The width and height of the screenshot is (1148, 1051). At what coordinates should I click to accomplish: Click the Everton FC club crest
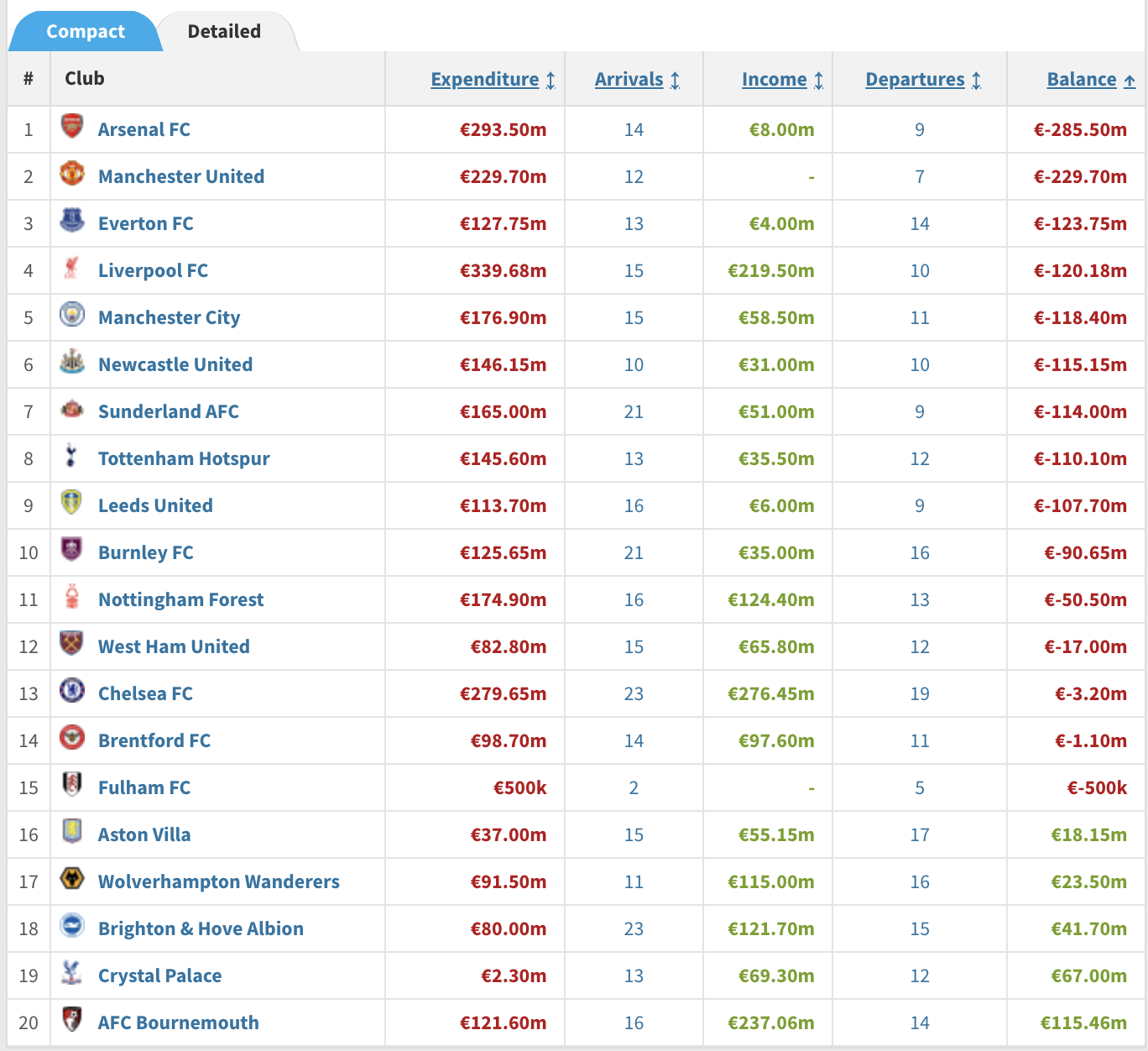point(72,221)
